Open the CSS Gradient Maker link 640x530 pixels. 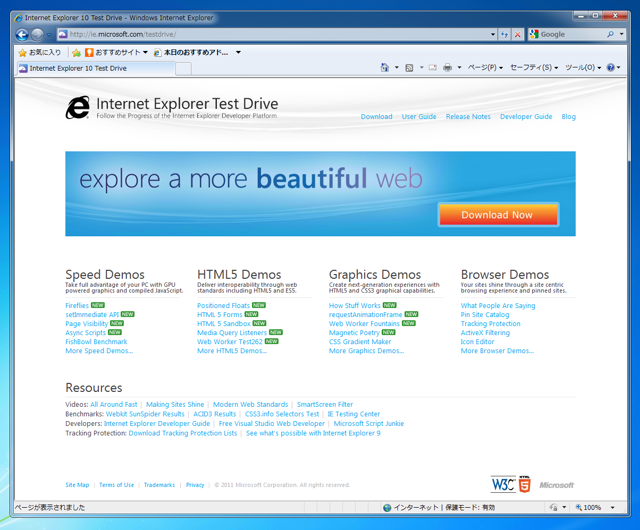[x=360, y=342]
